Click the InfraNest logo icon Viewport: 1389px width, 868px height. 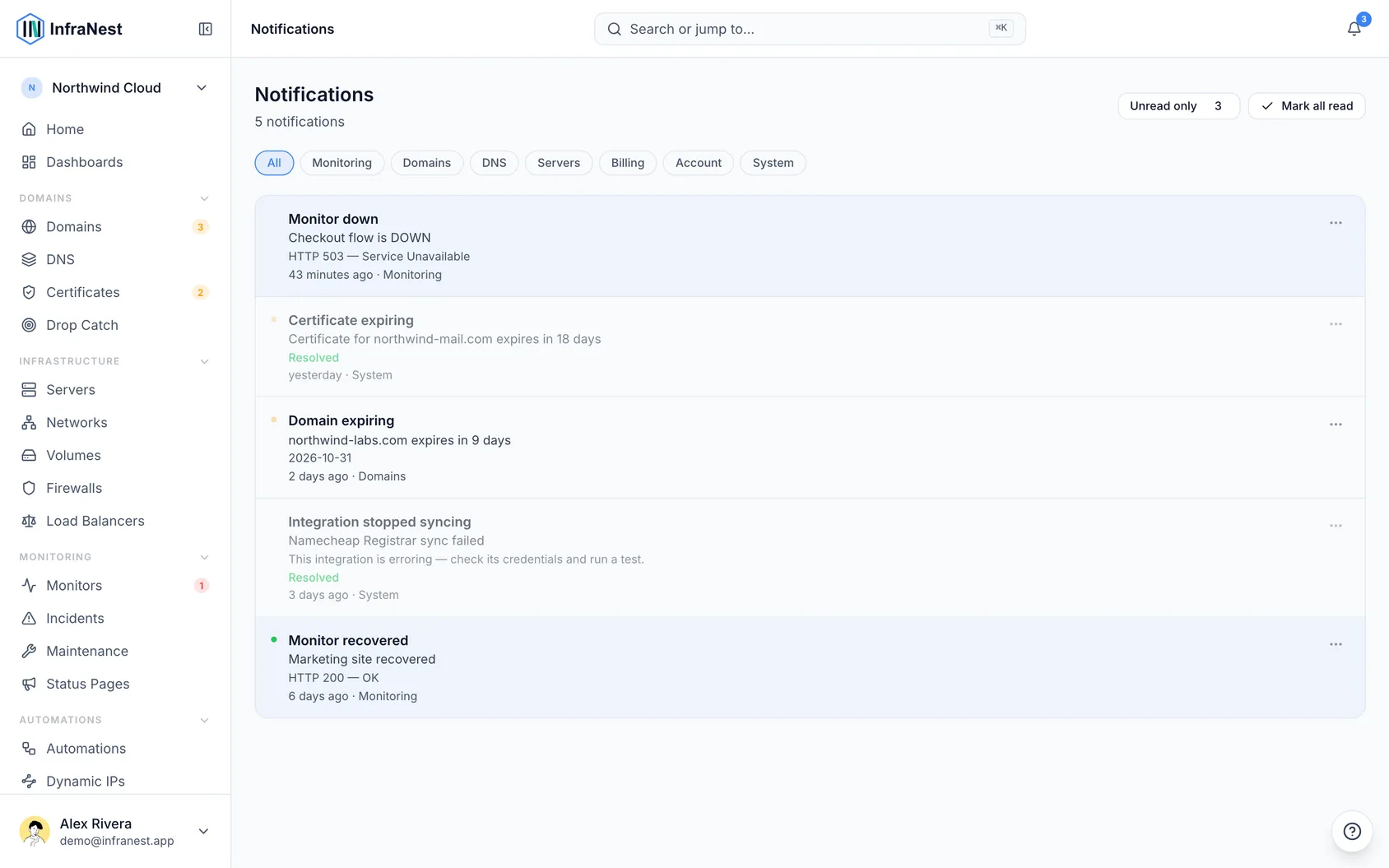[x=30, y=29]
